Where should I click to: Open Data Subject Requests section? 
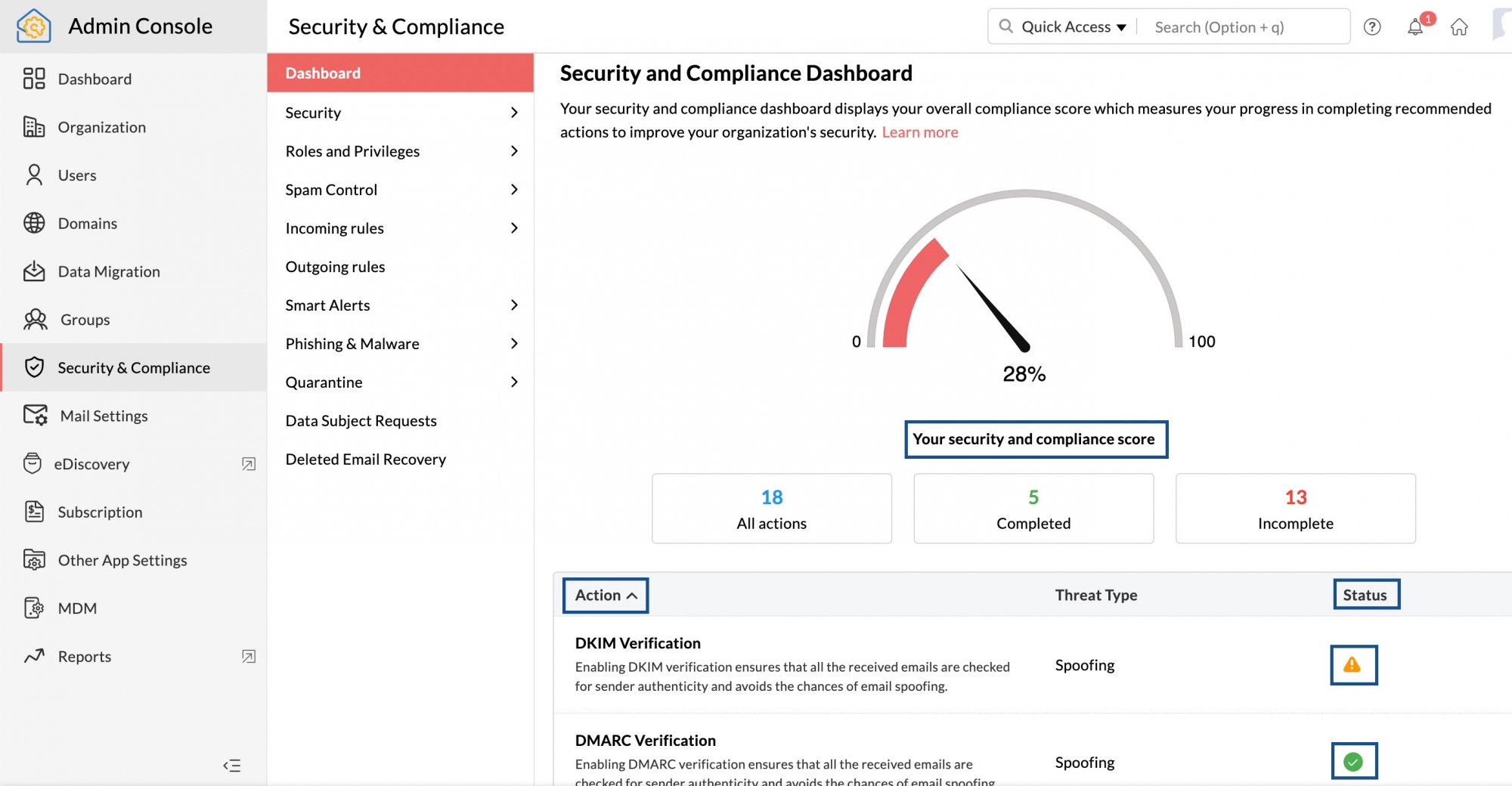(x=361, y=421)
